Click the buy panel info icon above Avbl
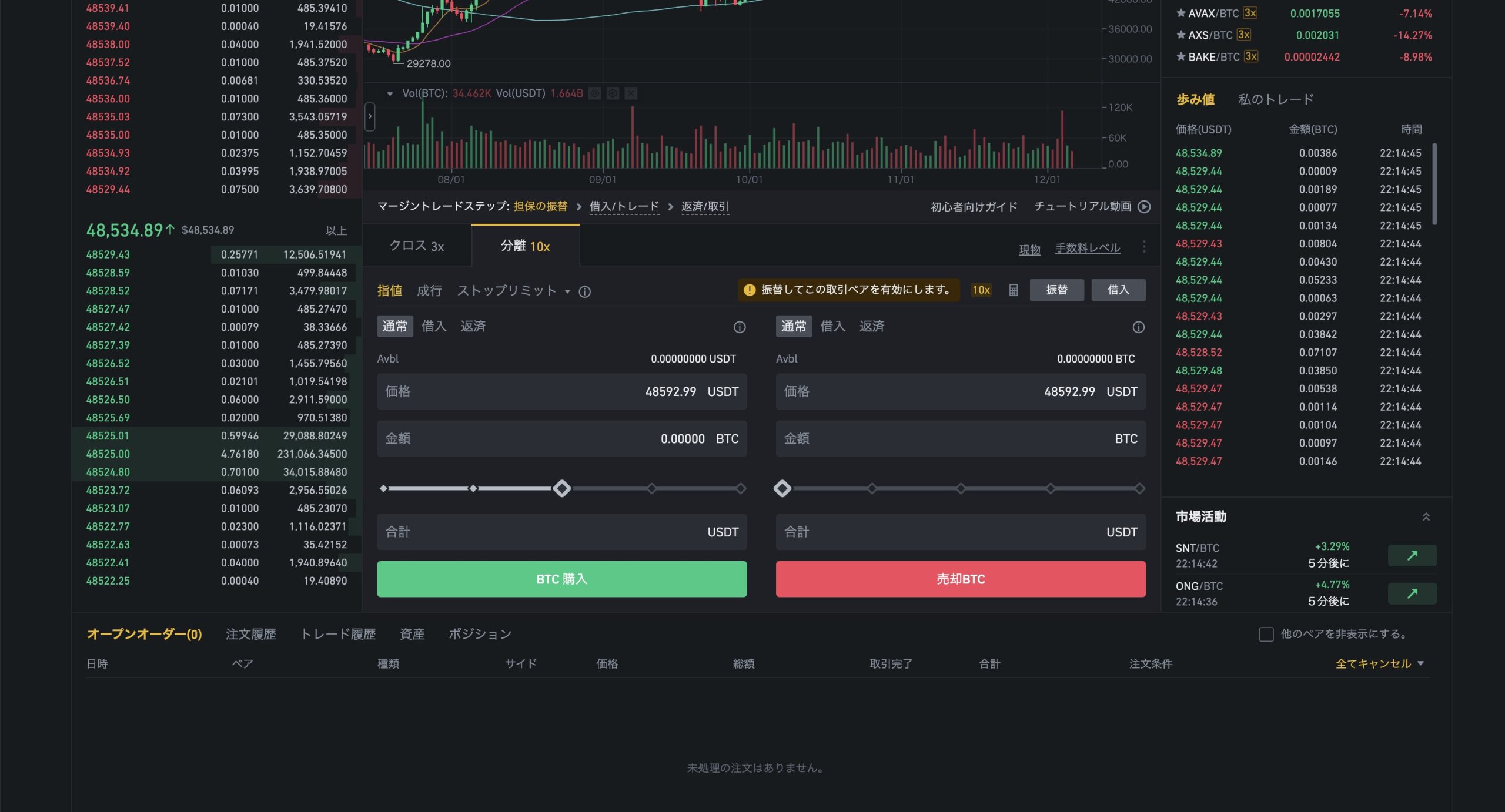Viewport: 1505px width, 812px height. click(741, 327)
